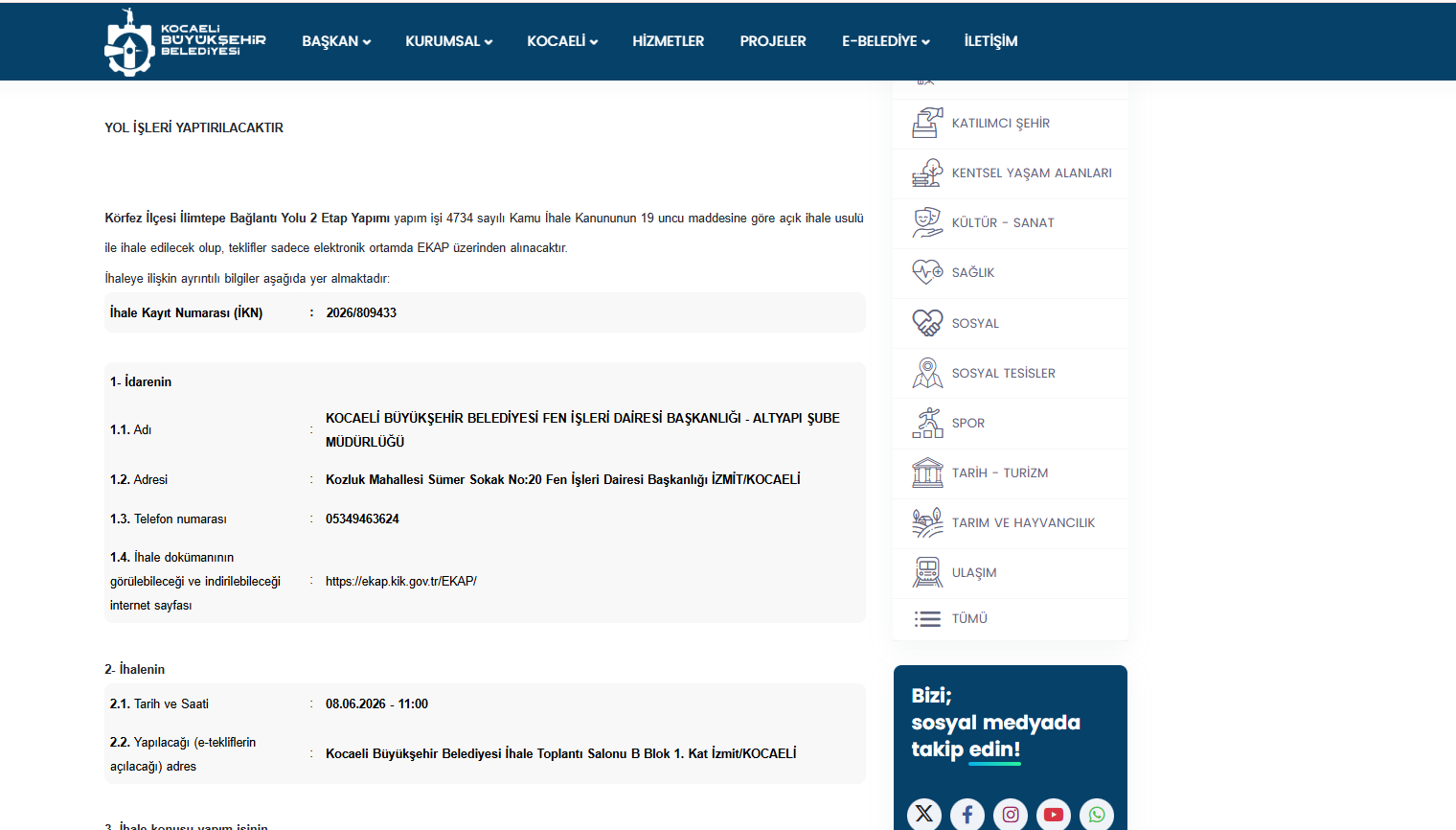Image resolution: width=1456 pixels, height=830 pixels.
Task: Open the WhatsApp social icon
Action: 1097,814
